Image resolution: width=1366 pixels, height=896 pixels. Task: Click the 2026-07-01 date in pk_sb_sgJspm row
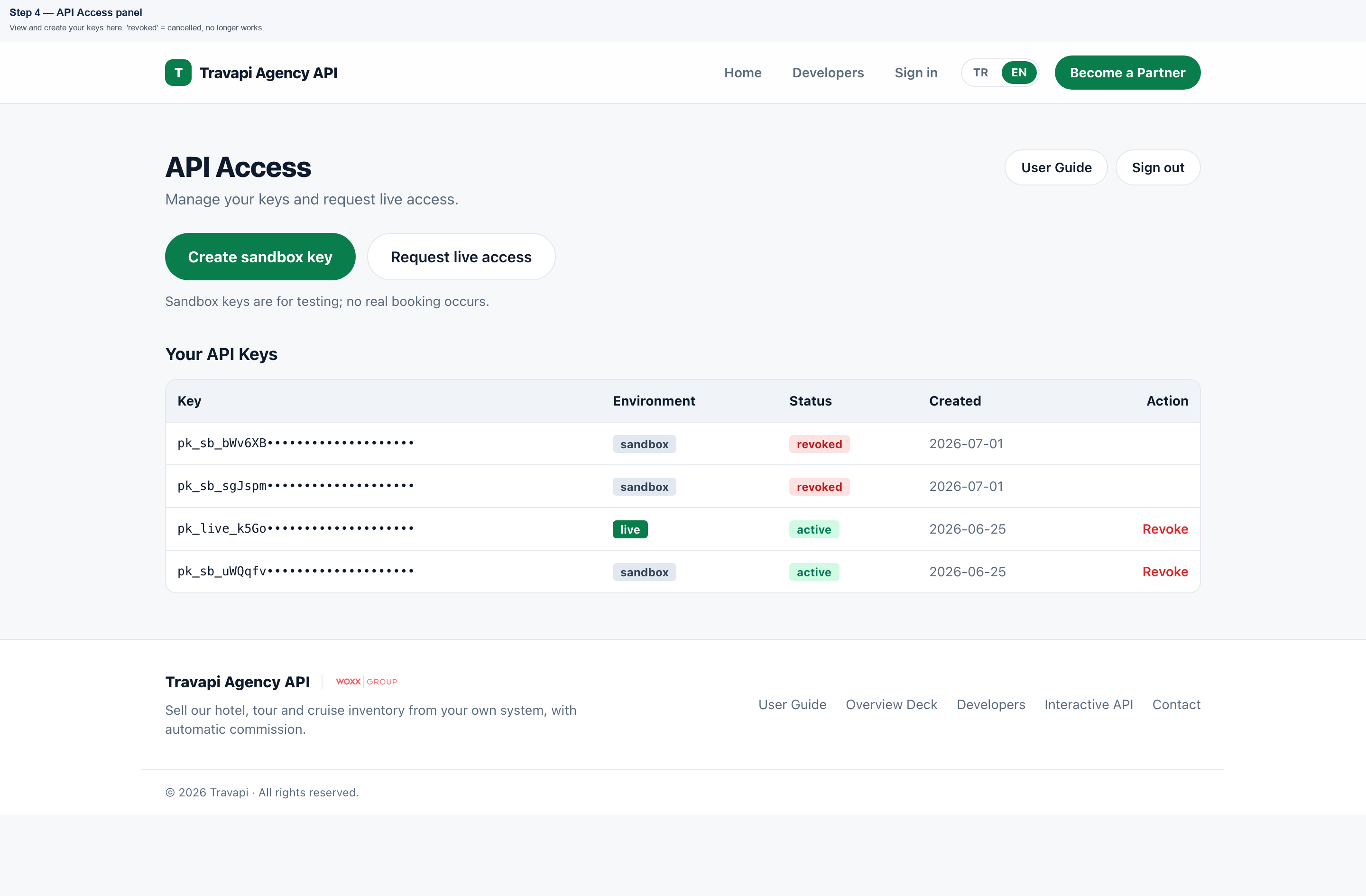(966, 486)
